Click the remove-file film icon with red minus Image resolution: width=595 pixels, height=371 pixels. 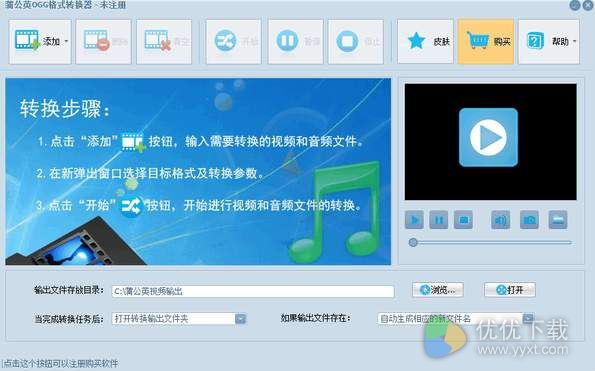(x=96, y=41)
